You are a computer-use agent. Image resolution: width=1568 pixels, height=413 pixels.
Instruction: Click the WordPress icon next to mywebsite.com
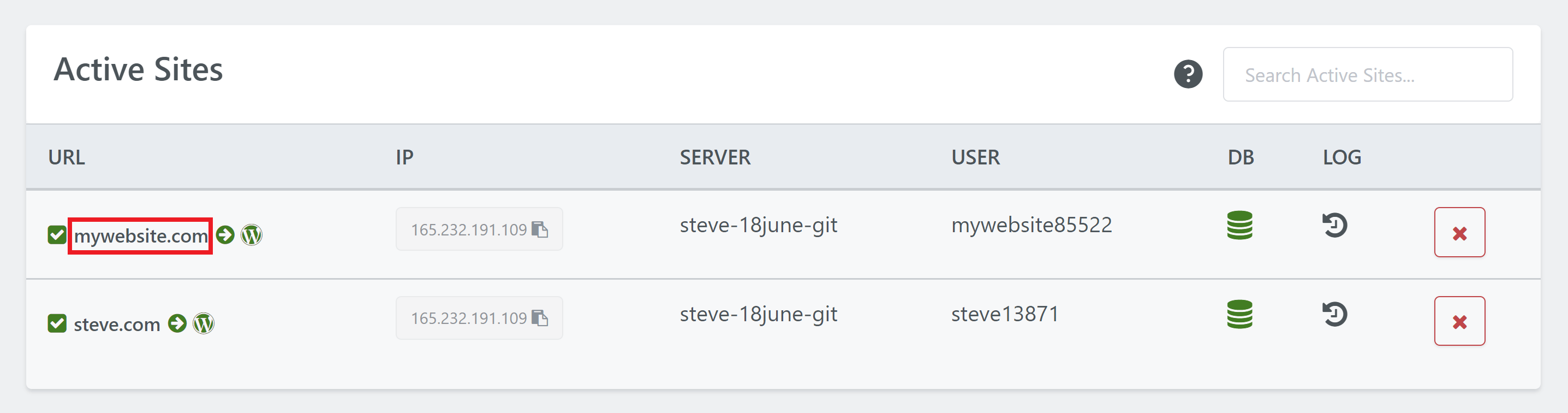coord(252,235)
